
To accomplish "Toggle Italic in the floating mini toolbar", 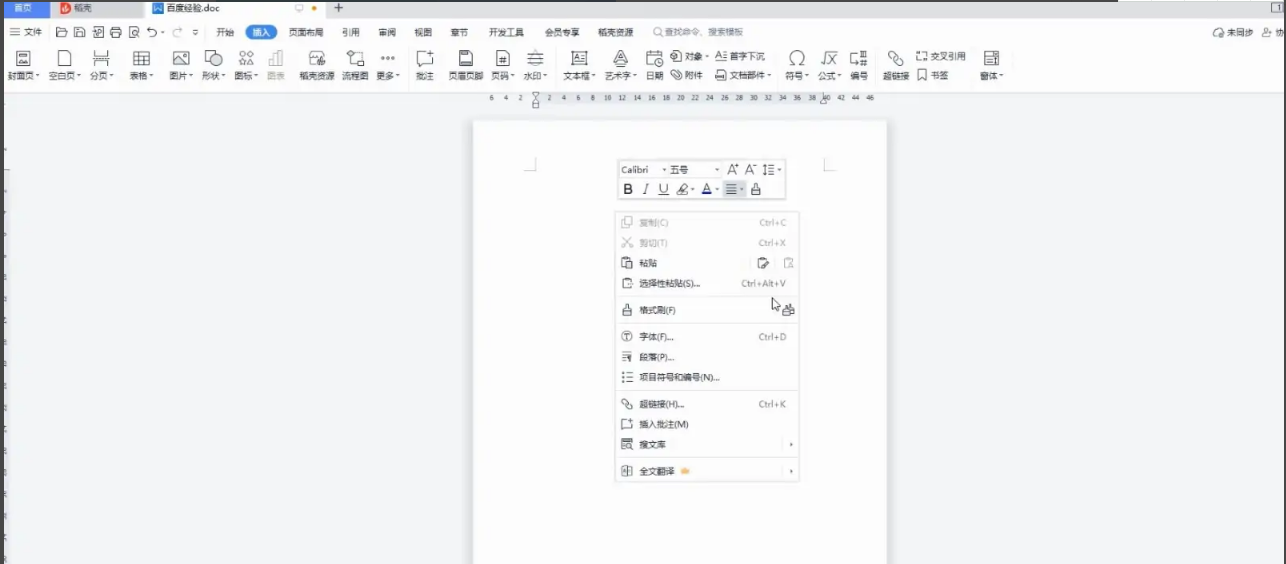I will pos(645,189).
